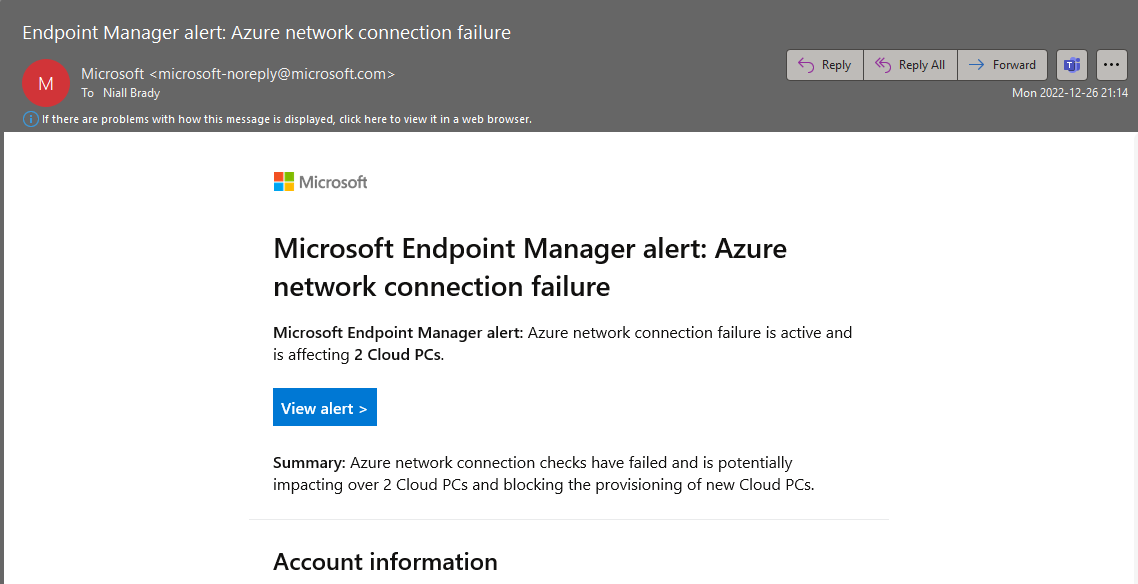Click the Account information heading
Screen dimensions: 1138x584
(385, 562)
